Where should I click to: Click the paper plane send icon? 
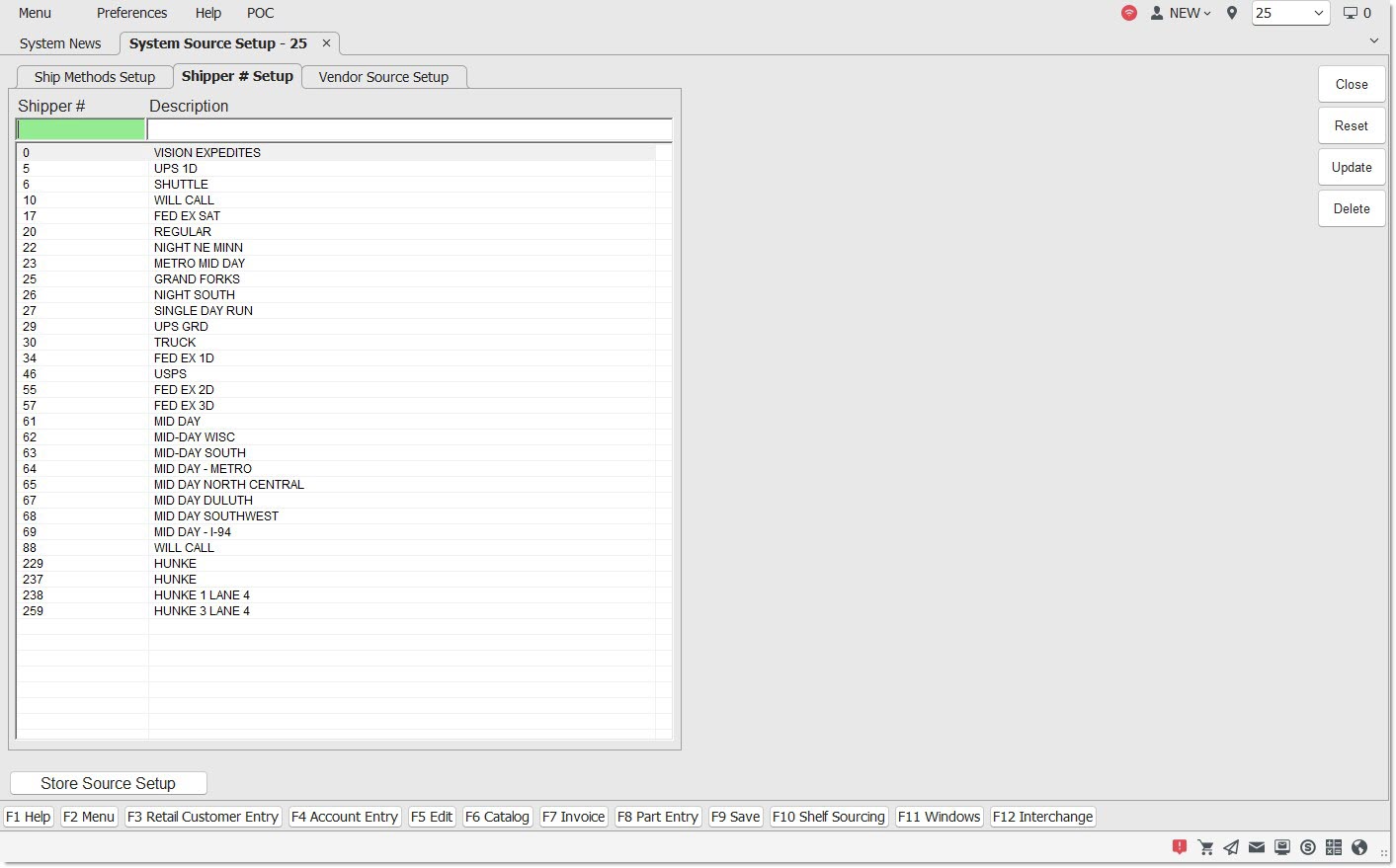point(1231,847)
